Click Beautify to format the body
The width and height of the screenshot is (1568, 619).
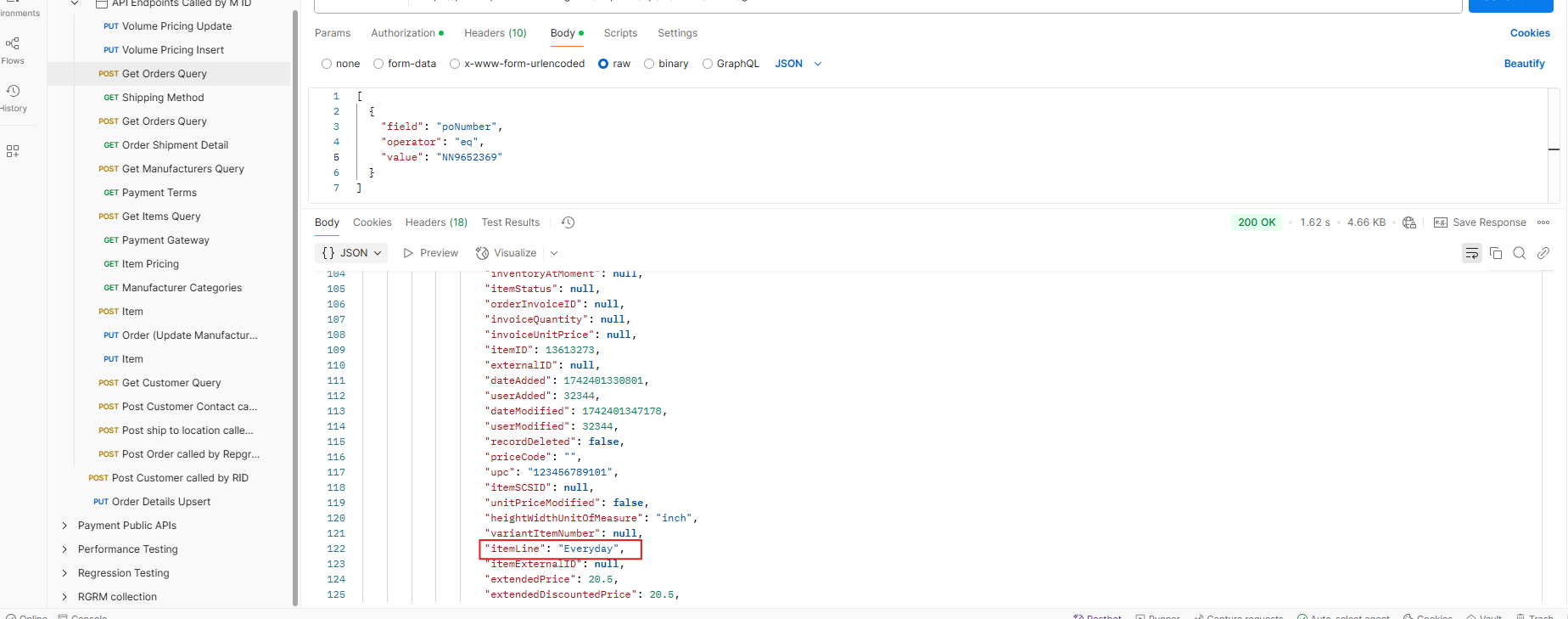tap(1524, 64)
